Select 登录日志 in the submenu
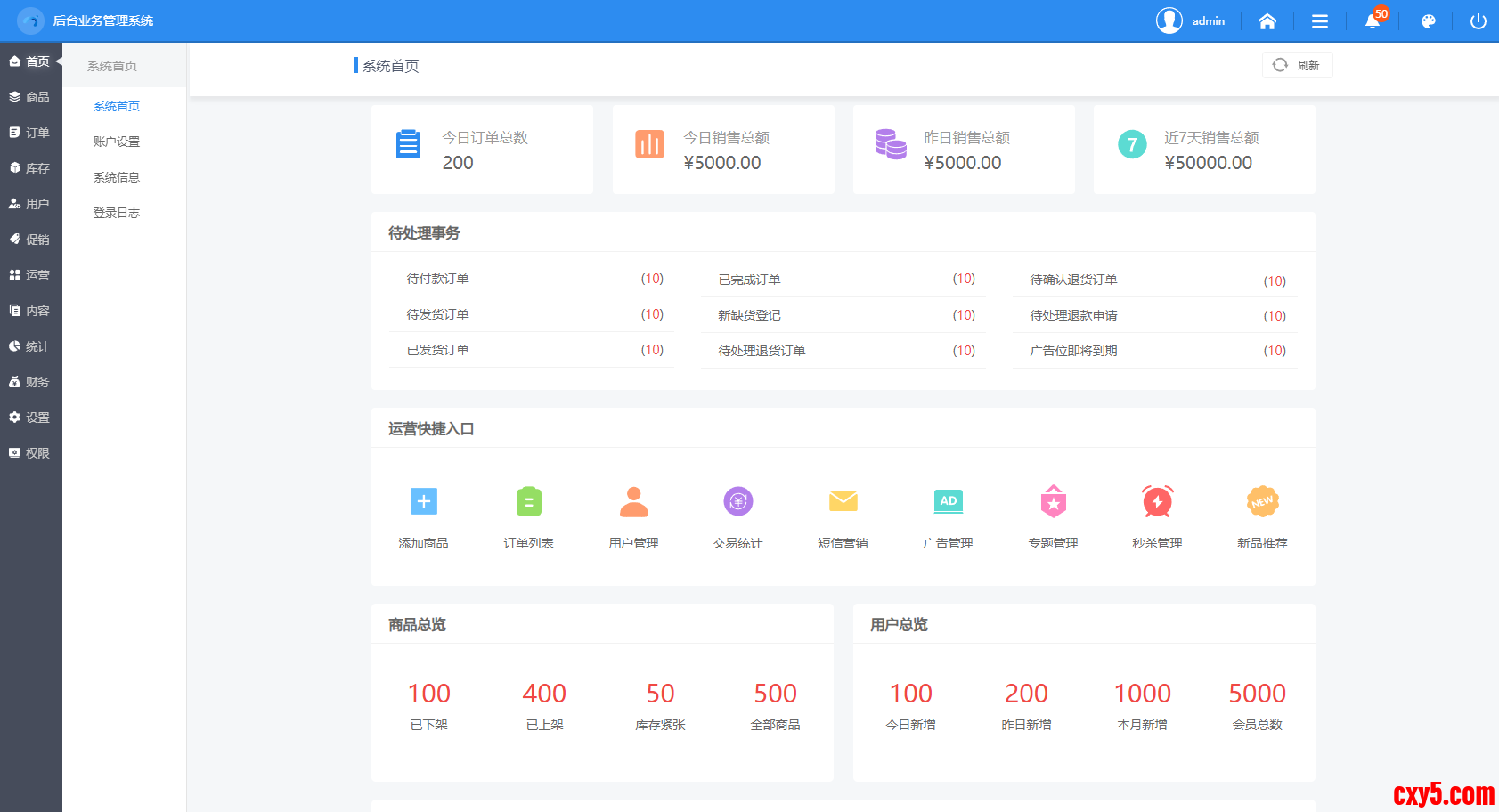The width and height of the screenshot is (1499, 812). pos(117,213)
